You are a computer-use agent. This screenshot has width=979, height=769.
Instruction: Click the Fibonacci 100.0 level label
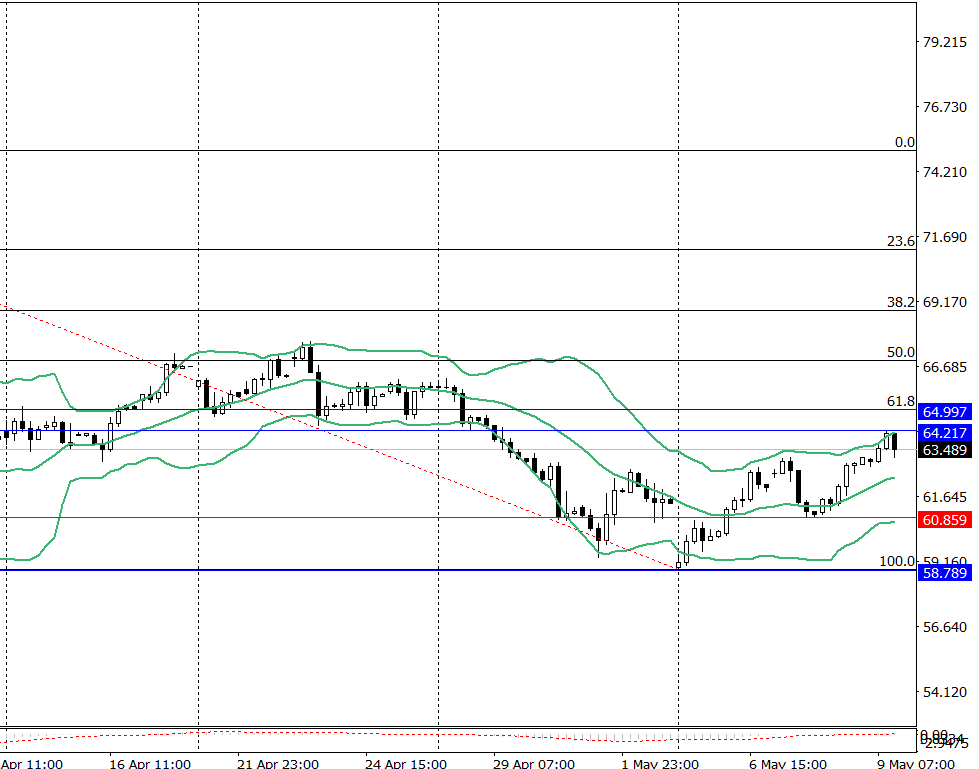[897, 561]
